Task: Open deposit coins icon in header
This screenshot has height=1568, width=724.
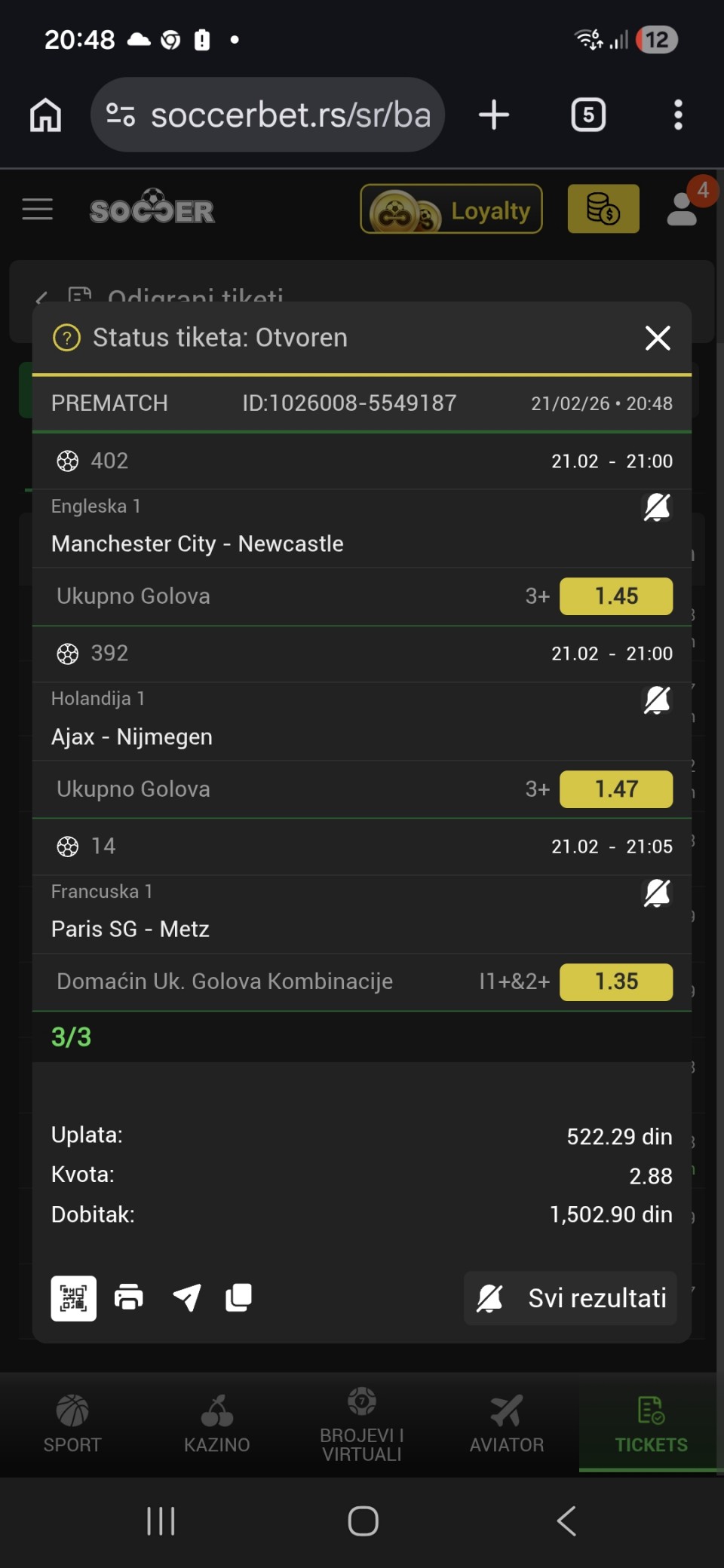Action: 603,209
